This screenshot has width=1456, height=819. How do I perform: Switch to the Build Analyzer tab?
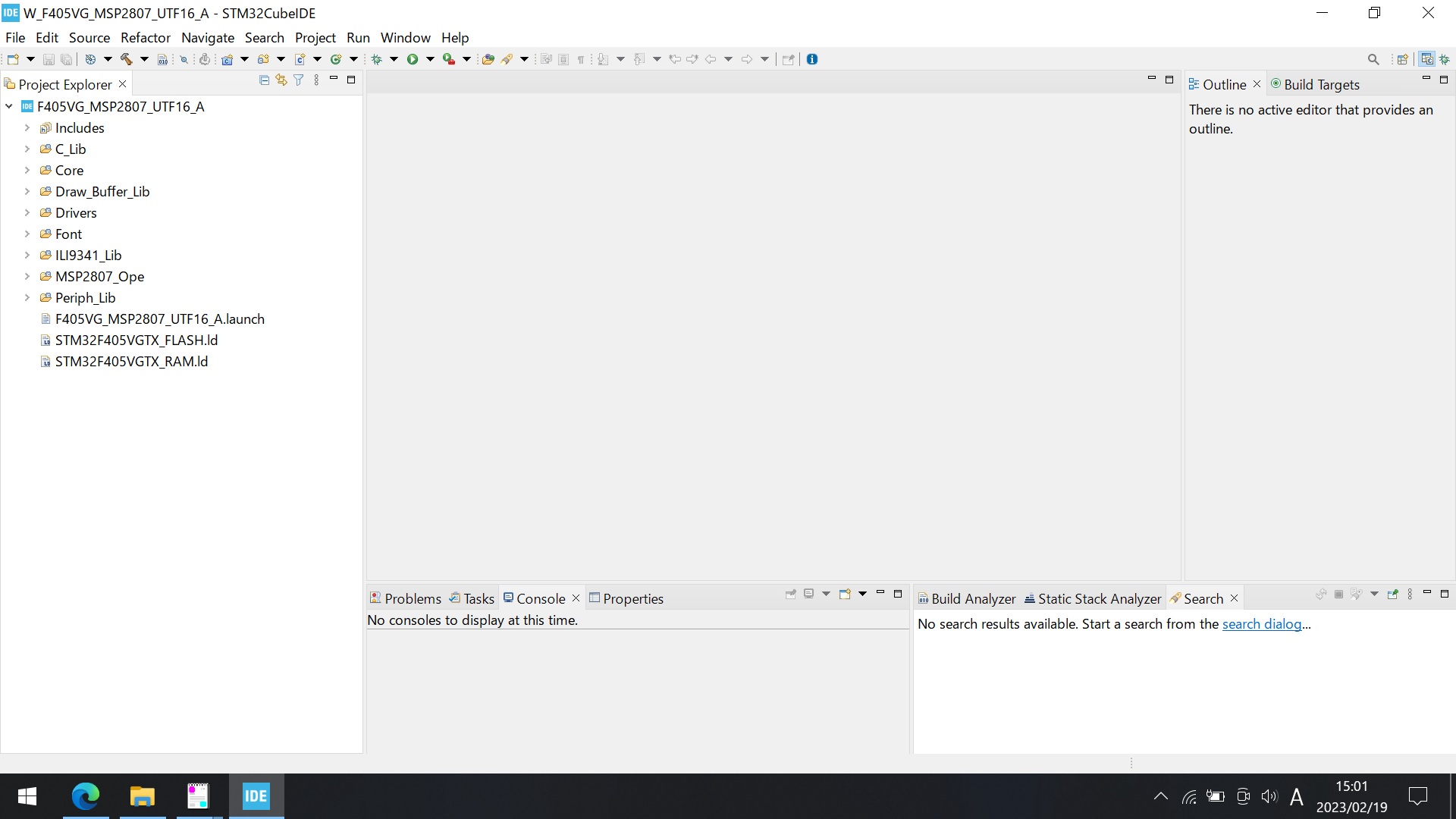click(x=967, y=598)
